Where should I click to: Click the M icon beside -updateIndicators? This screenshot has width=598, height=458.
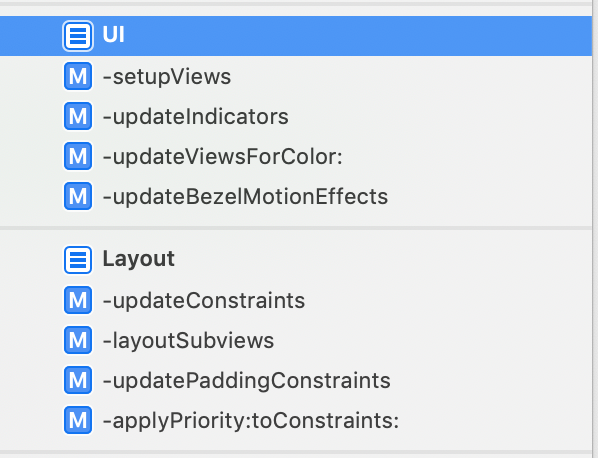click(x=78, y=116)
